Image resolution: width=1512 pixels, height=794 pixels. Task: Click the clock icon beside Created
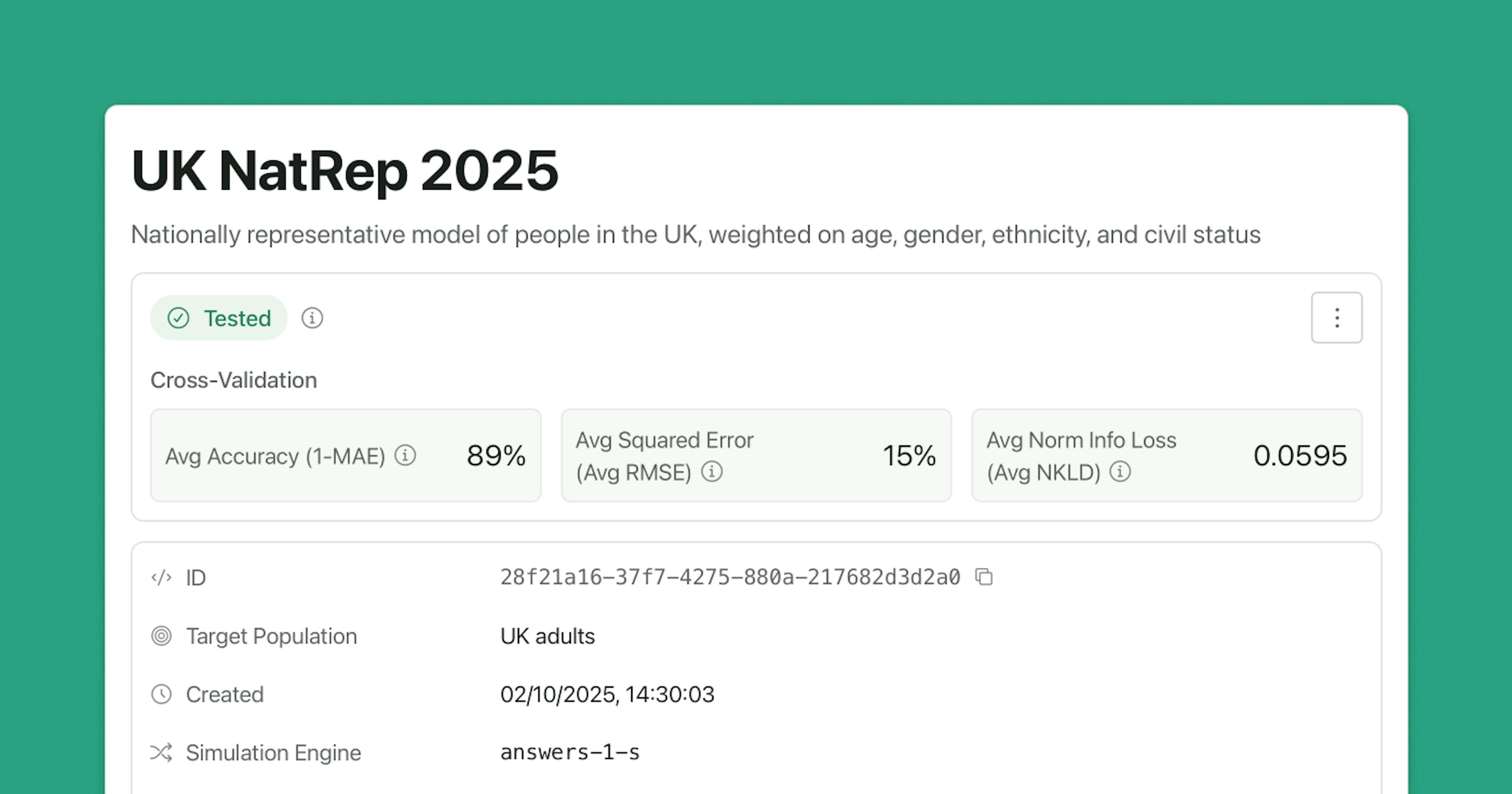tap(161, 694)
